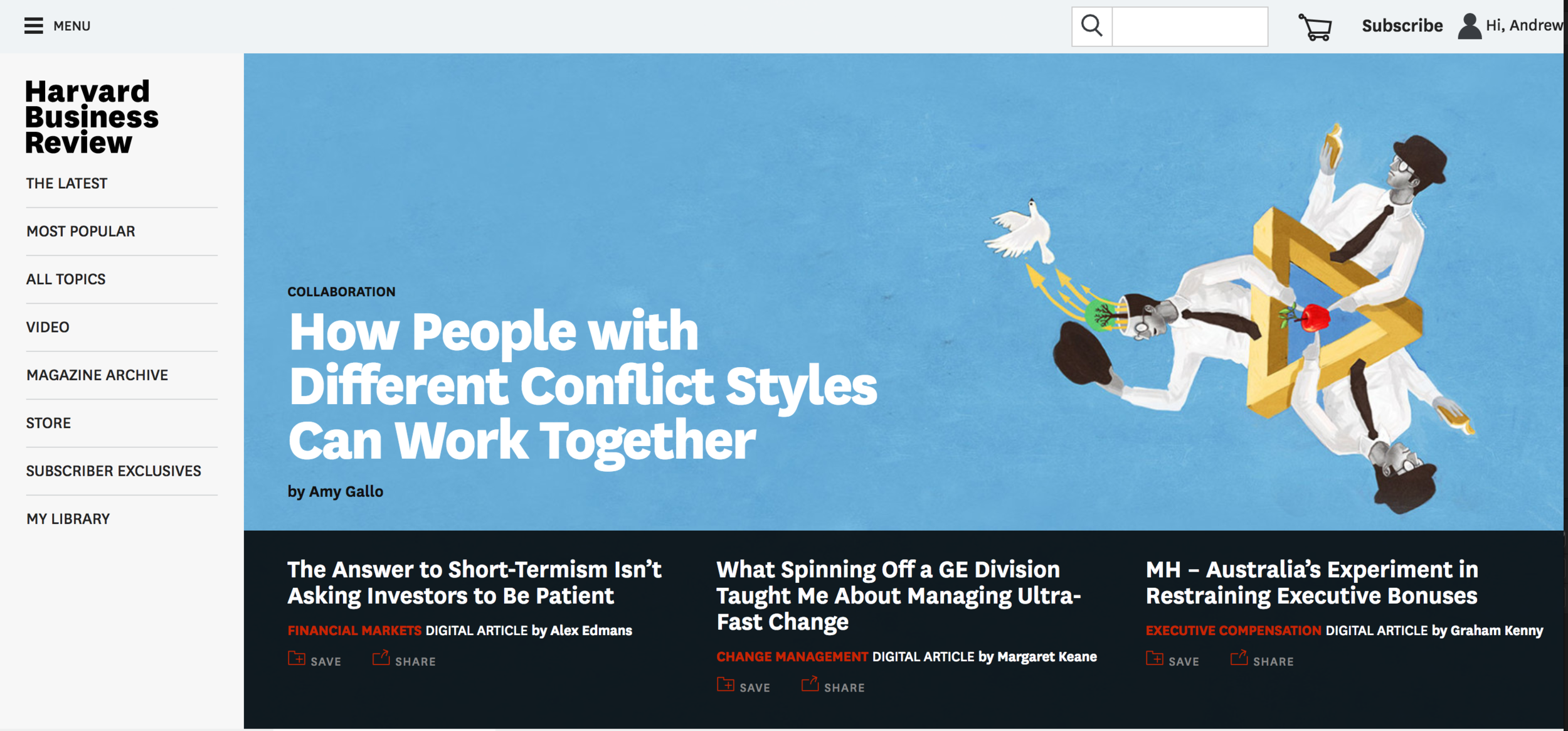Go to The Latest section
The height and width of the screenshot is (731, 1568).
[66, 183]
